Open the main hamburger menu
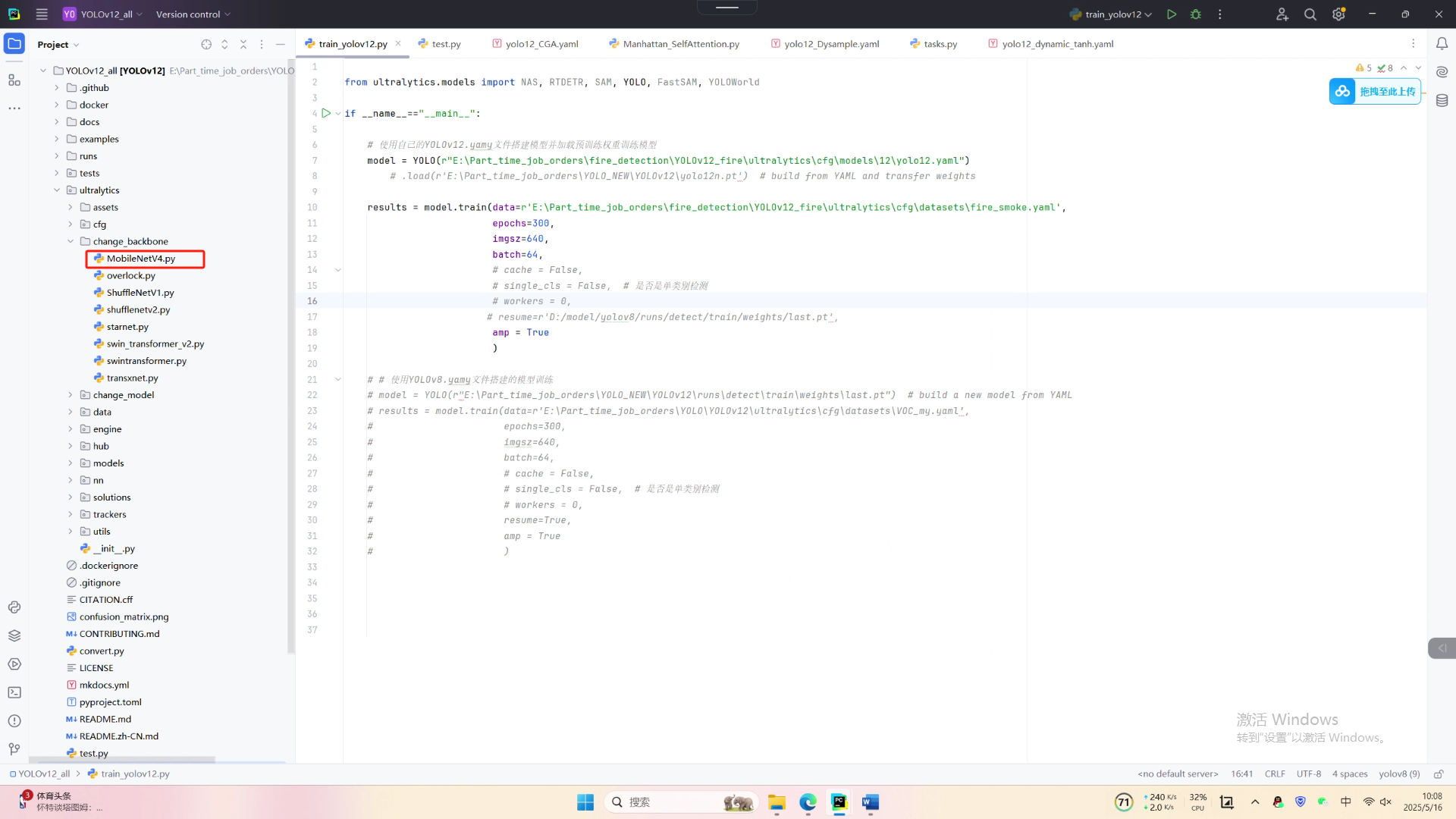Viewport: 1456px width, 819px height. (x=42, y=14)
